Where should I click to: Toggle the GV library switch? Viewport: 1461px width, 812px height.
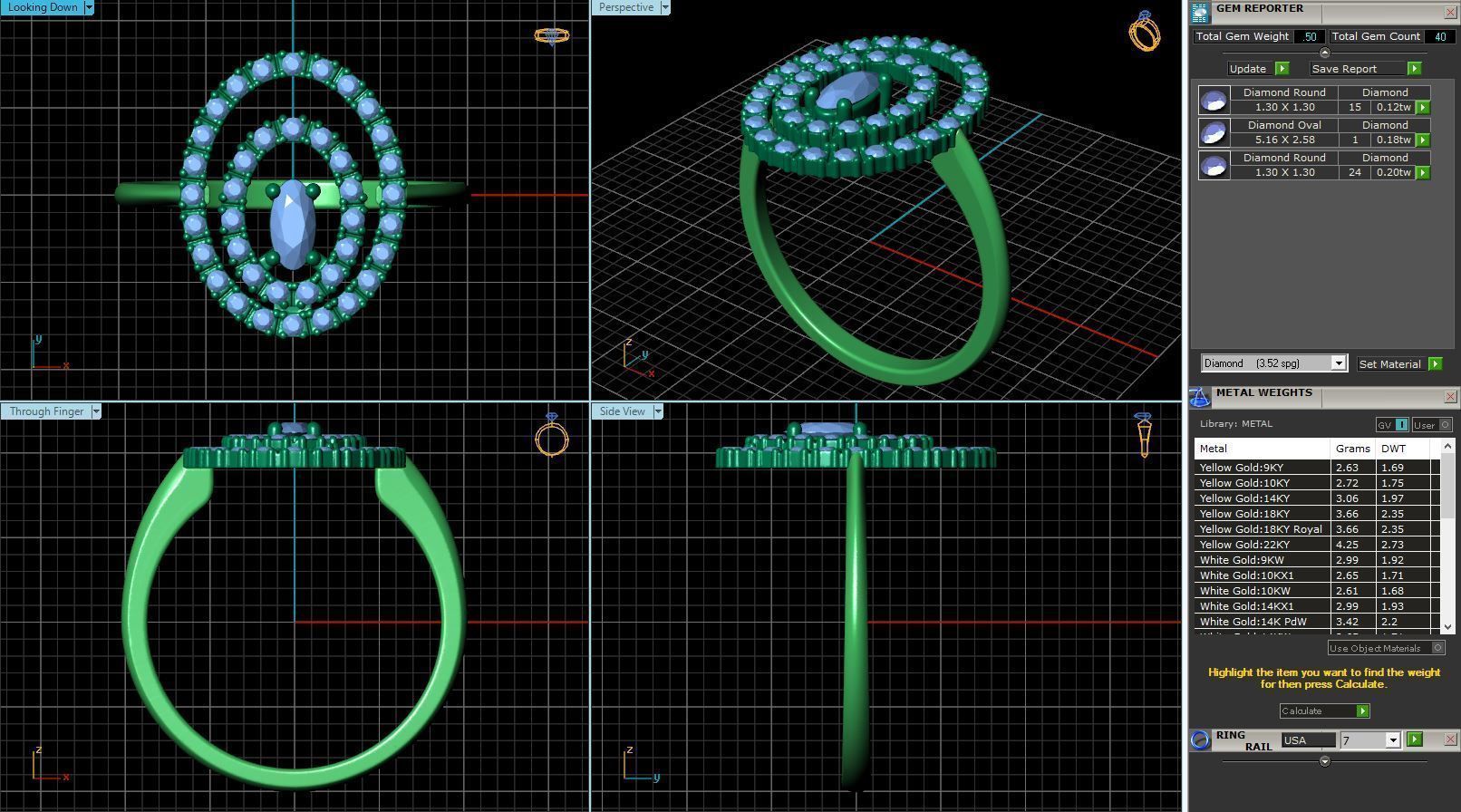click(1392, 425)
